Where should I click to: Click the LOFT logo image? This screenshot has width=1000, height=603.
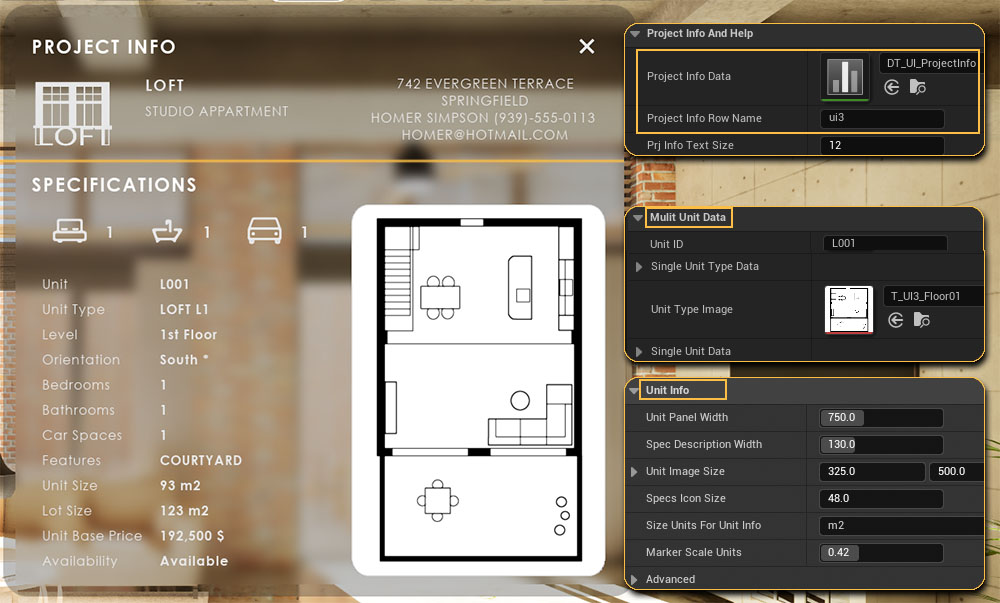pyautogui.click(x=72, y=113)
